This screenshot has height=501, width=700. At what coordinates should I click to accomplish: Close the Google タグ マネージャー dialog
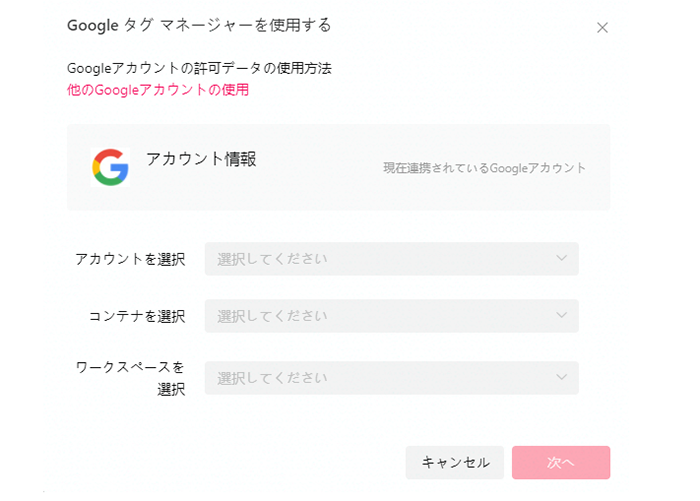point(602,28)
